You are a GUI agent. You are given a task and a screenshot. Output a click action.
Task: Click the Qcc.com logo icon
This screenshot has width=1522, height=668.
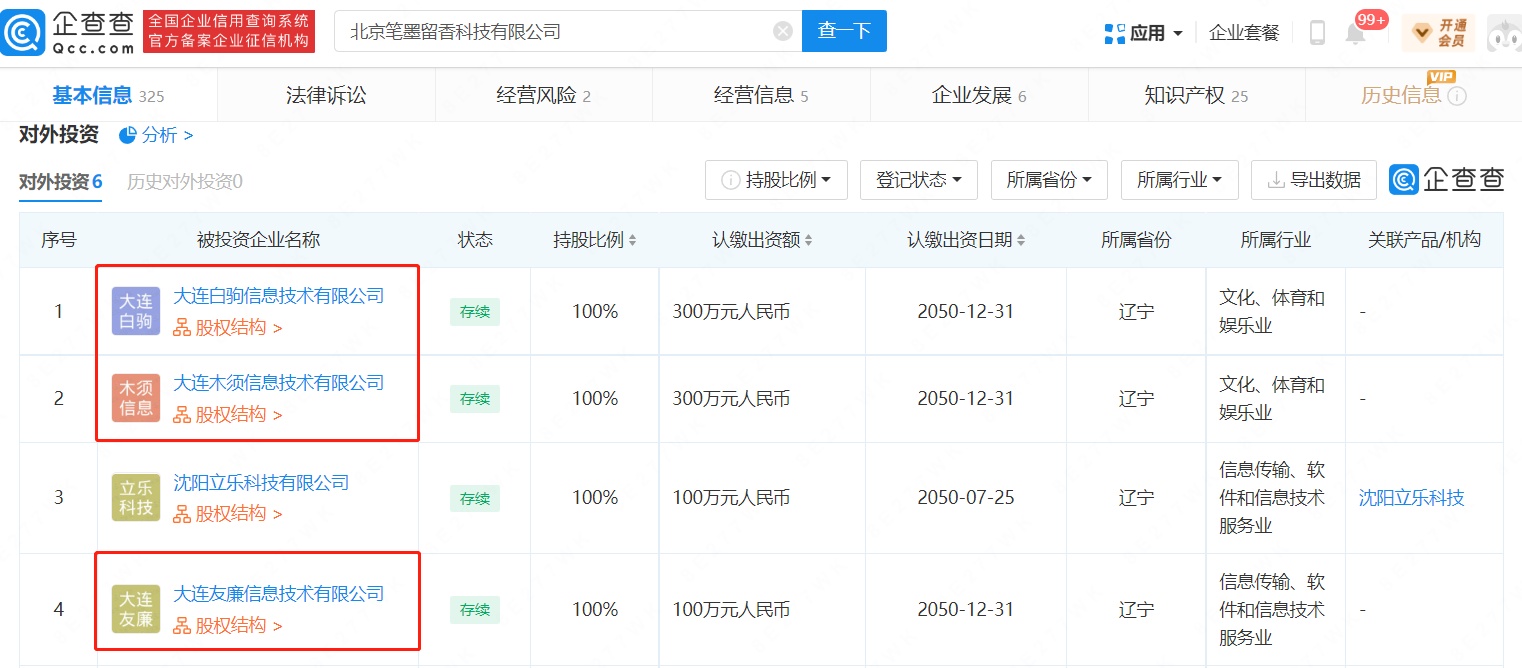point(24,32)
